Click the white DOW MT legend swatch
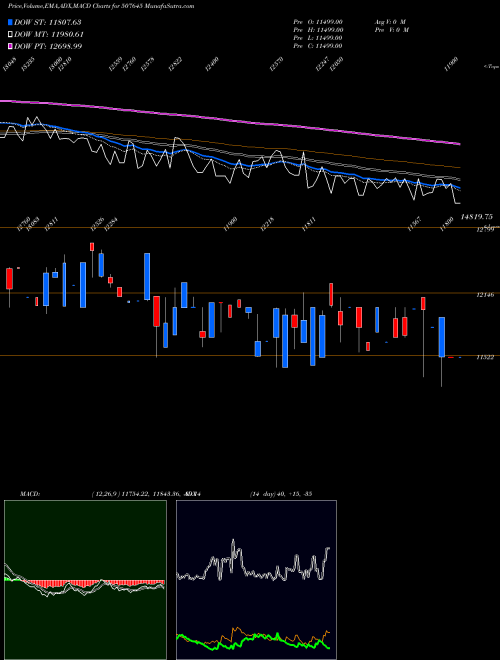500x660 pixels. 10,35
